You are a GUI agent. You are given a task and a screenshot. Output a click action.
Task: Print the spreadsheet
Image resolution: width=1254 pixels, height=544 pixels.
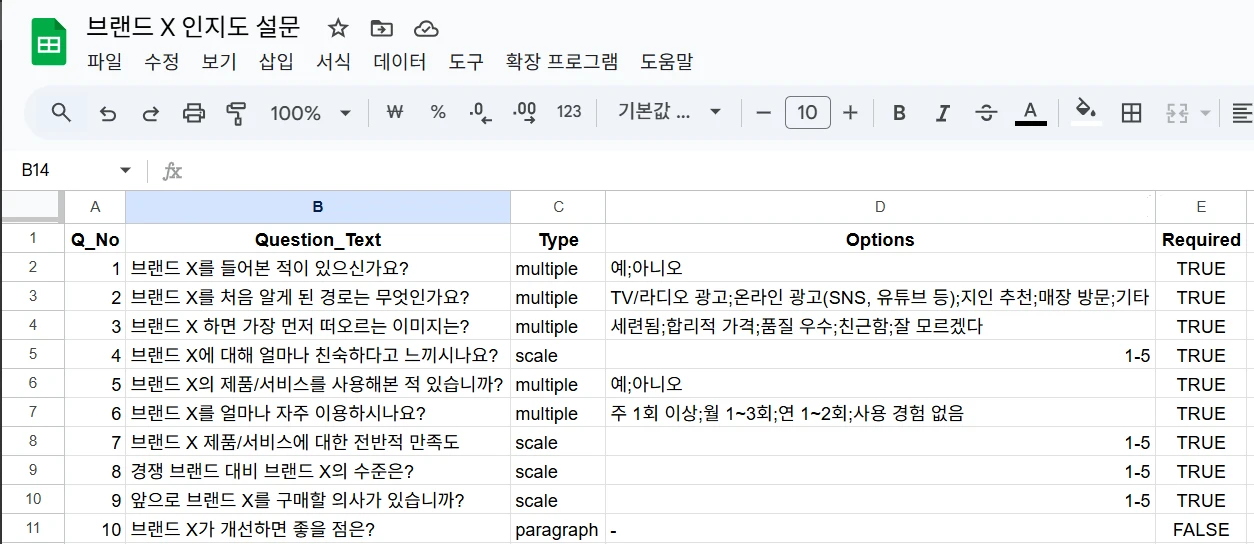pyautogui.click(x=194, y=113)
